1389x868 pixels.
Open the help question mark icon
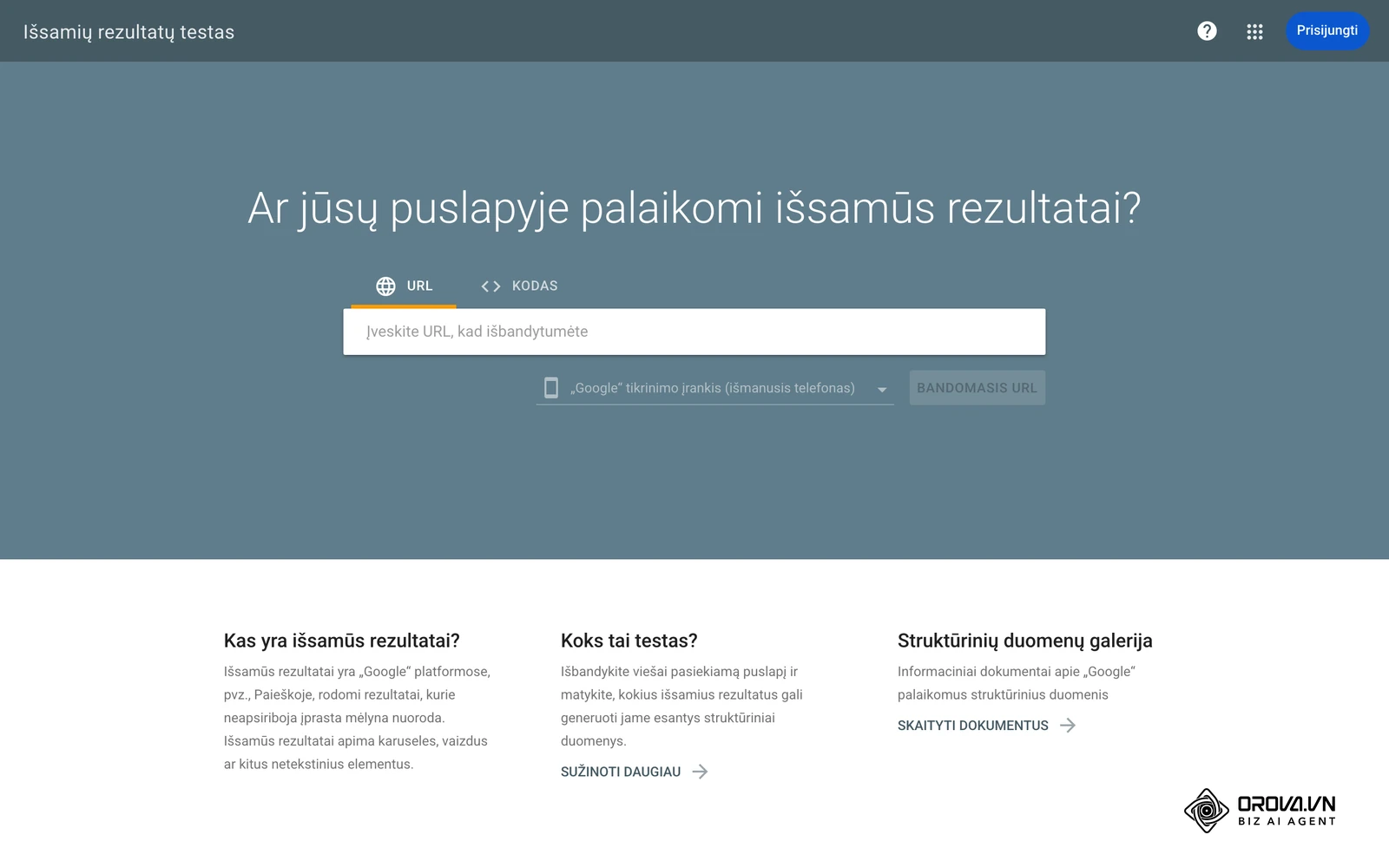click(x=1207, y=31)
